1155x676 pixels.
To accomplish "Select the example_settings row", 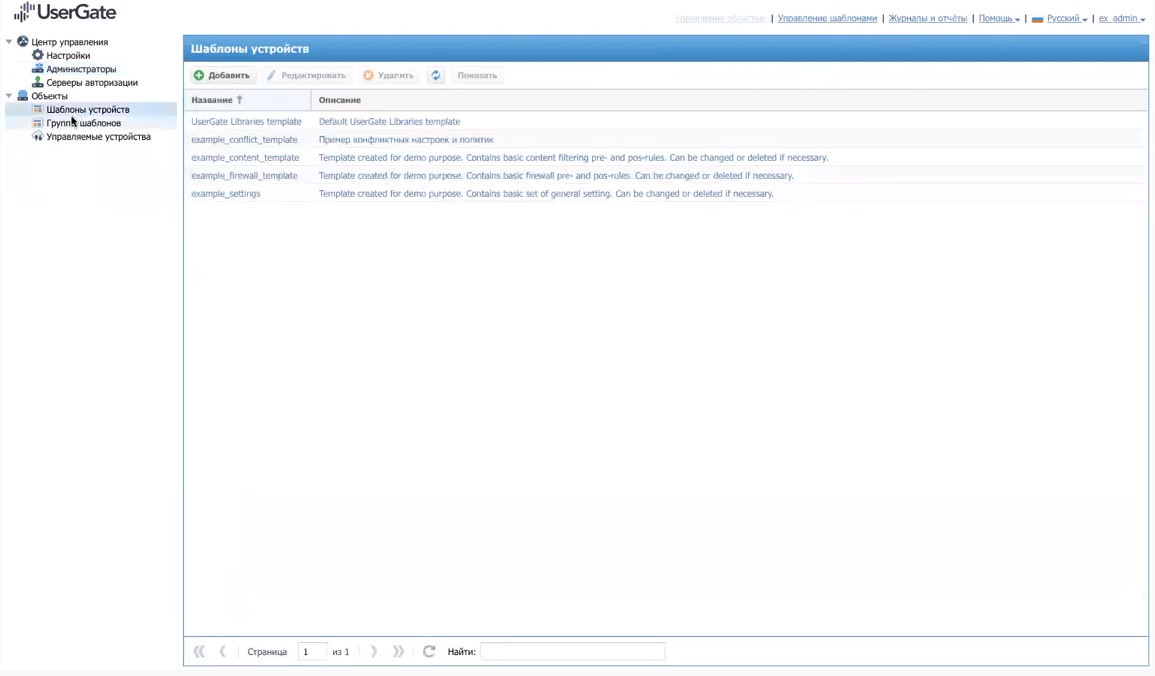I will click(666, 194).
